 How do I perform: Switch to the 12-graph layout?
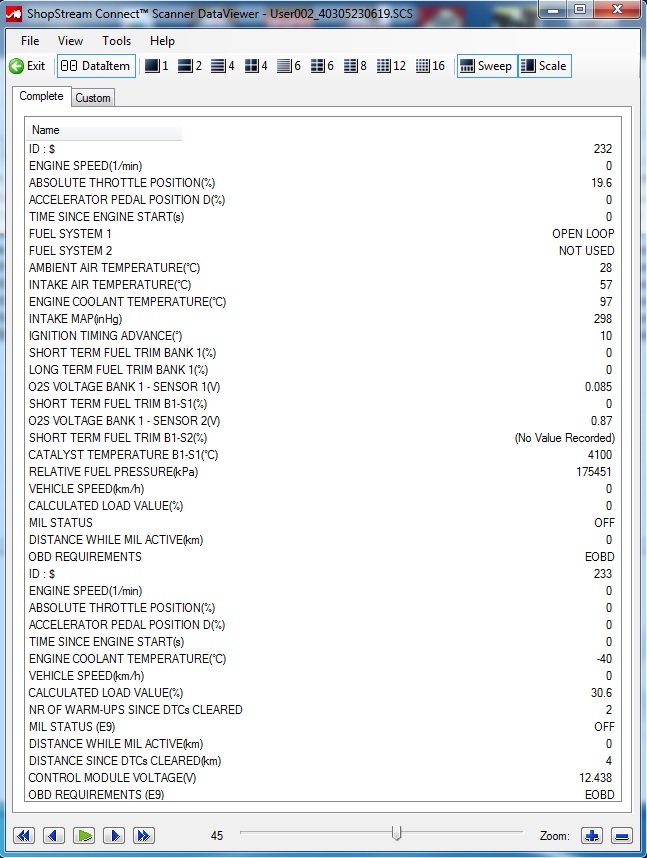[x=391, y=66]
